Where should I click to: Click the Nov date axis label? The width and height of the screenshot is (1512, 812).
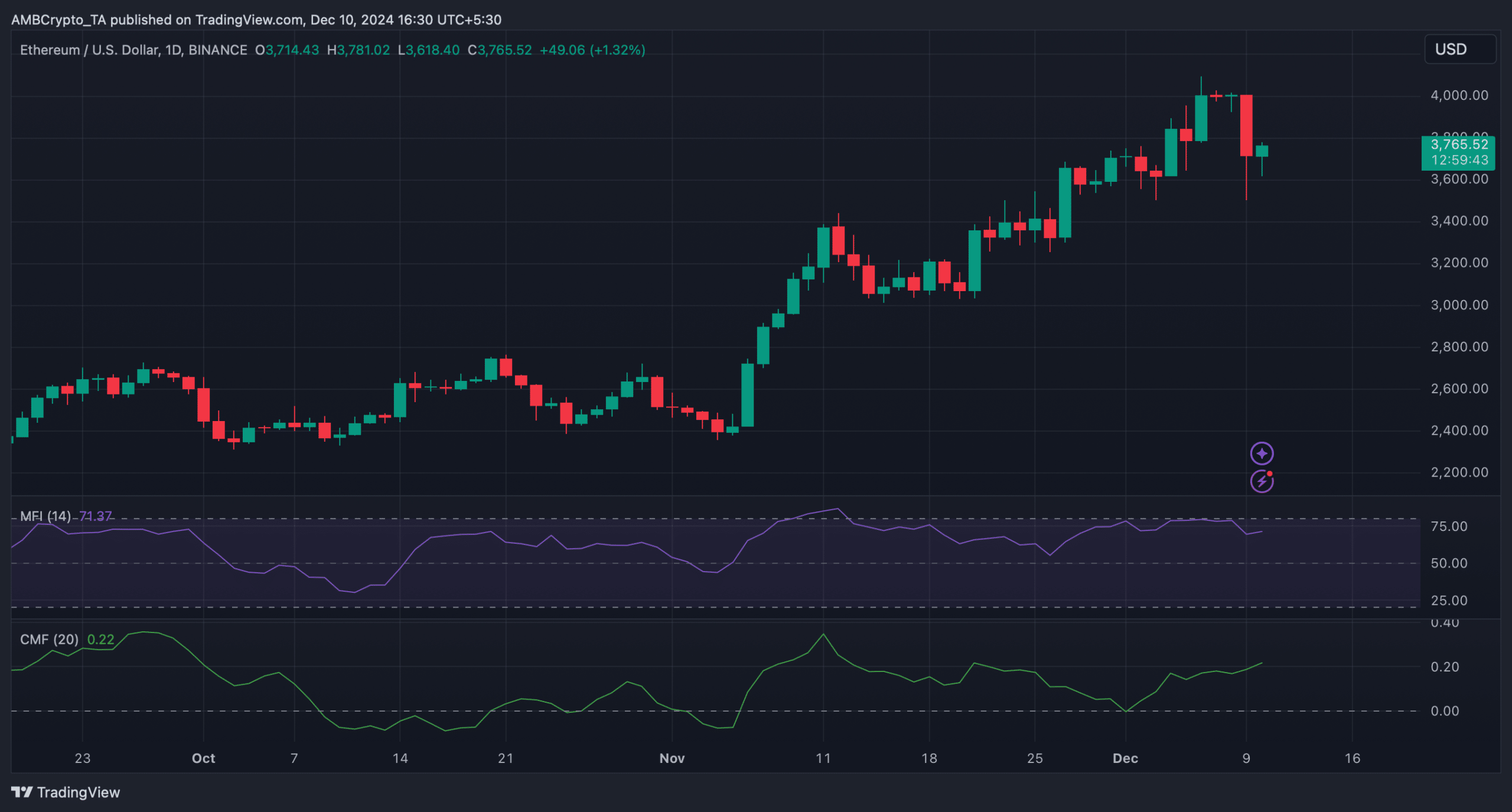(x=672, y=758)
